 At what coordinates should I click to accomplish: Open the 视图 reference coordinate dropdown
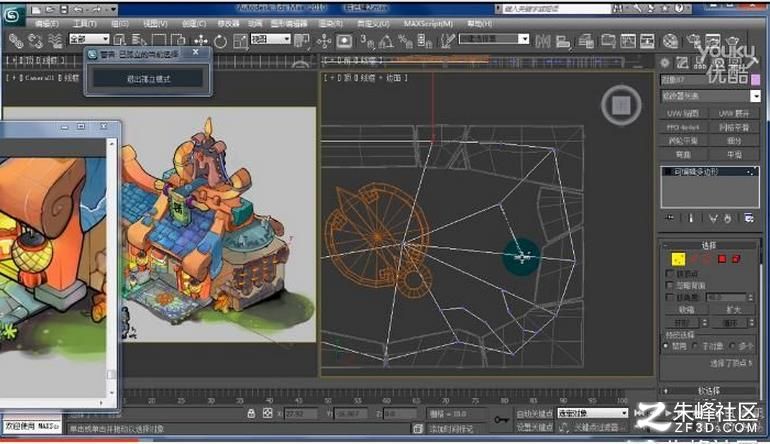coord(271,39)
